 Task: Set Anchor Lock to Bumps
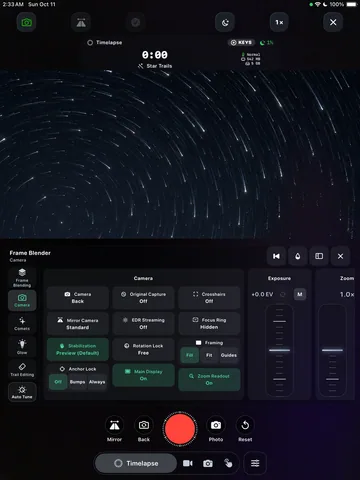click(77, 382)
